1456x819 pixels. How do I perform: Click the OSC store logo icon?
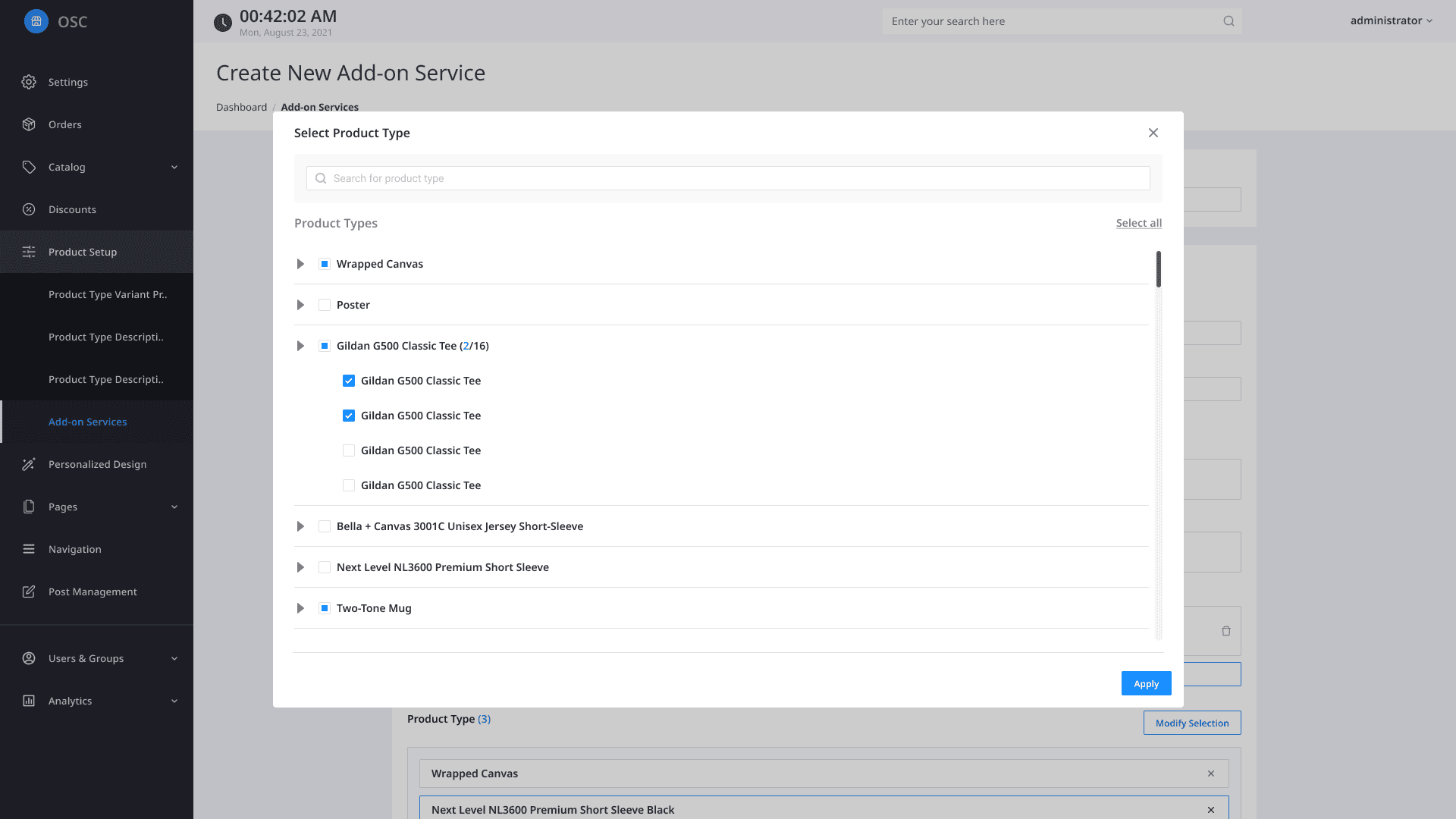[36, 21]
